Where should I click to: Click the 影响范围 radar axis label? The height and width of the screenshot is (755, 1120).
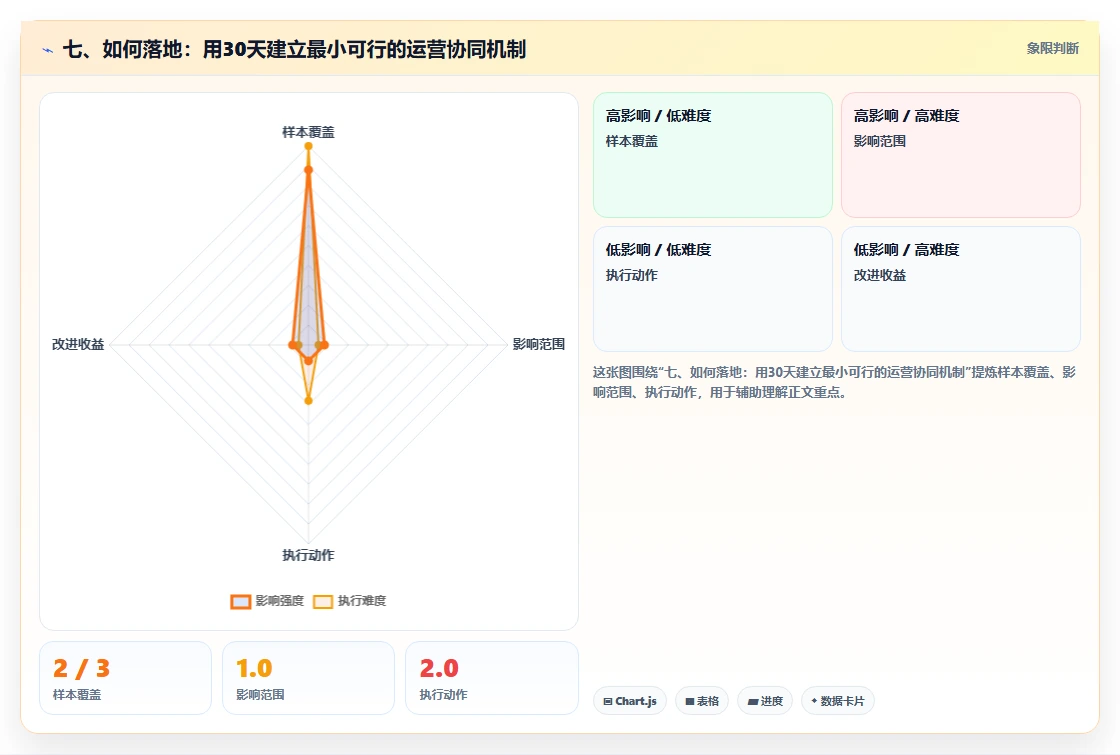[539, 344]
